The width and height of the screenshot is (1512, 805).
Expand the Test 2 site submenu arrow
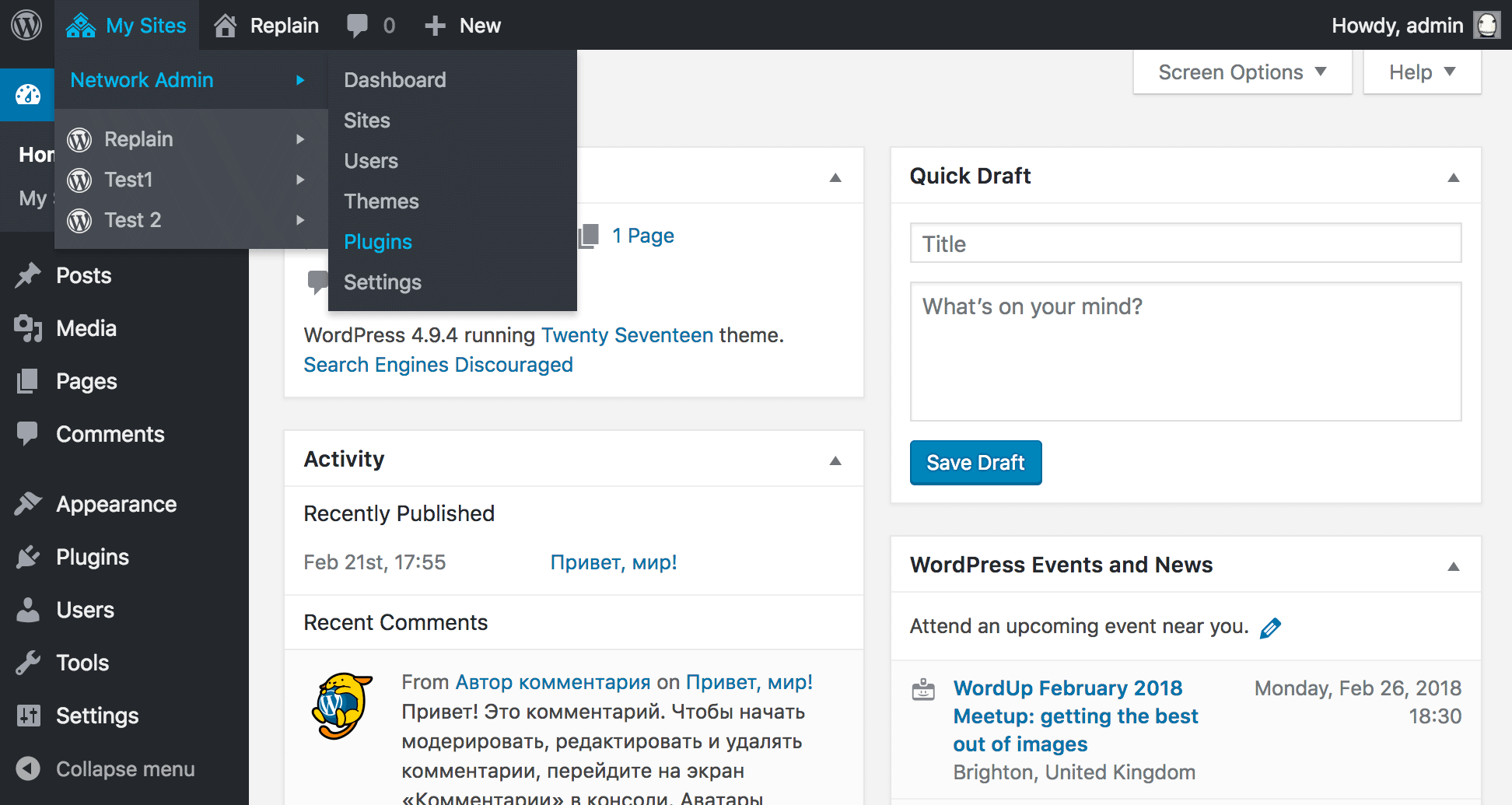pyautogui.click(x=300, y=220)
